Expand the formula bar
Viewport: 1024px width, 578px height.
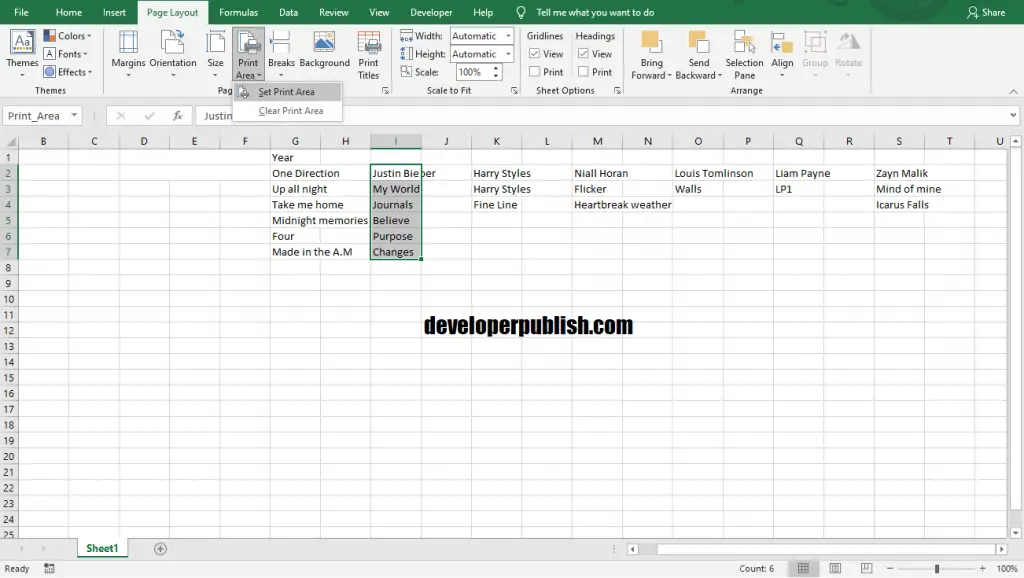coord(1013,116)
